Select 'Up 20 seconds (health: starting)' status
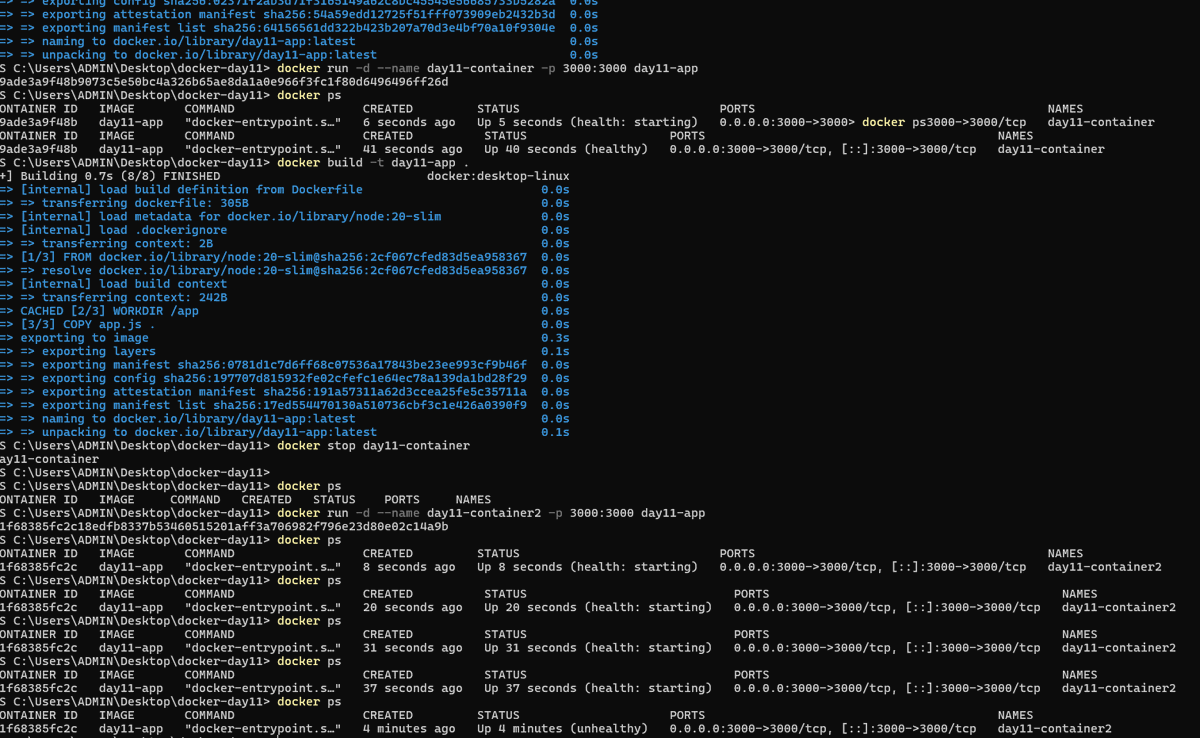This screenshot has height=738, width=1200. click(598, 608)
